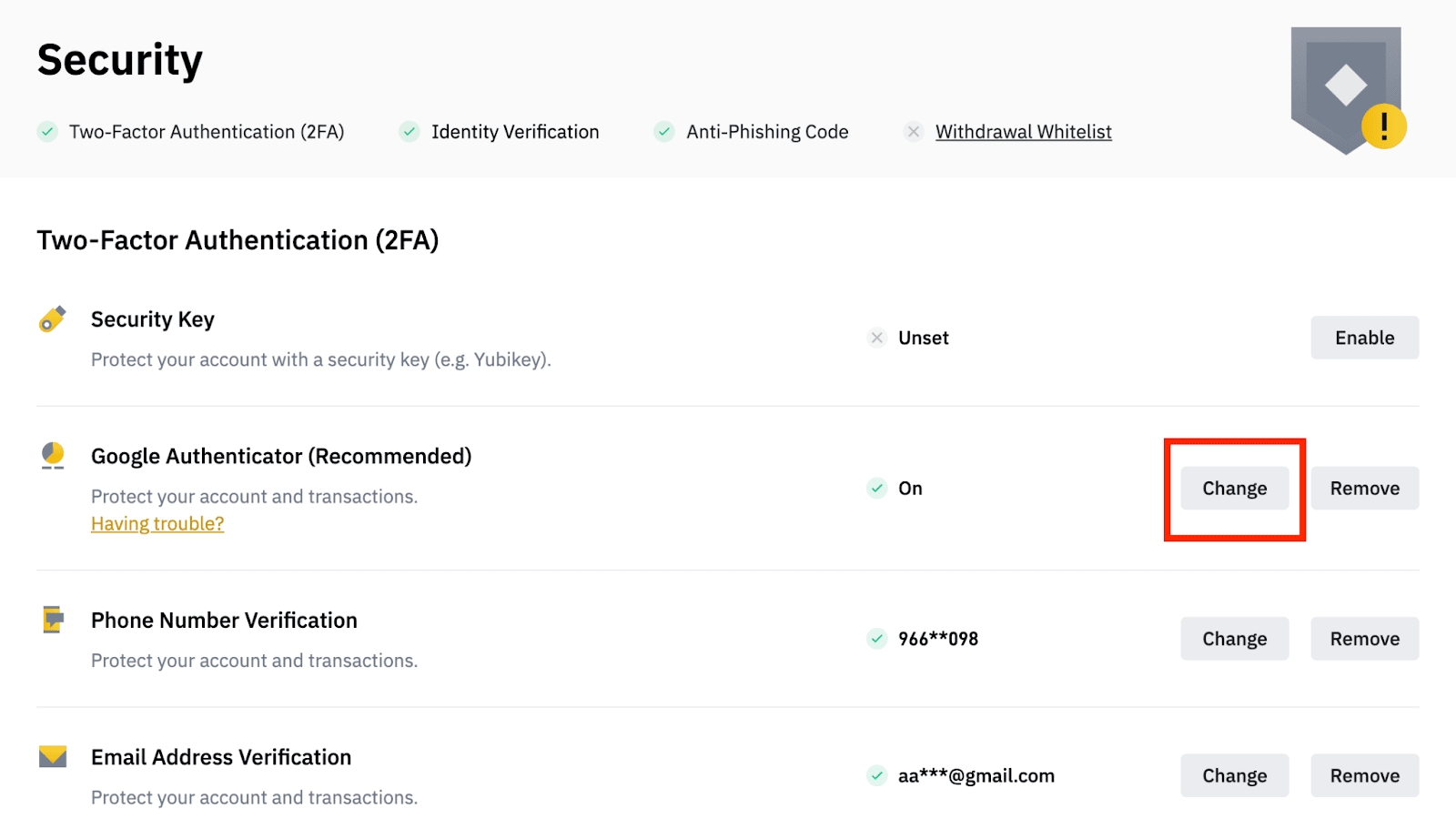The height and width of the screenshot is (839, 1456).
Task: Change the email address verification
Action: click(1234, 776)
